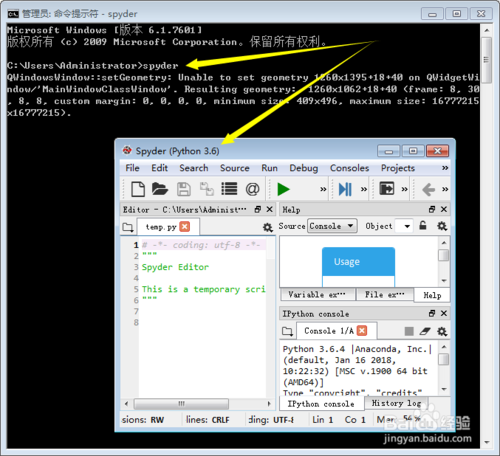The image size is (500, 456).
Task: Open the Source Console dropdown
Action: point(332,226)
